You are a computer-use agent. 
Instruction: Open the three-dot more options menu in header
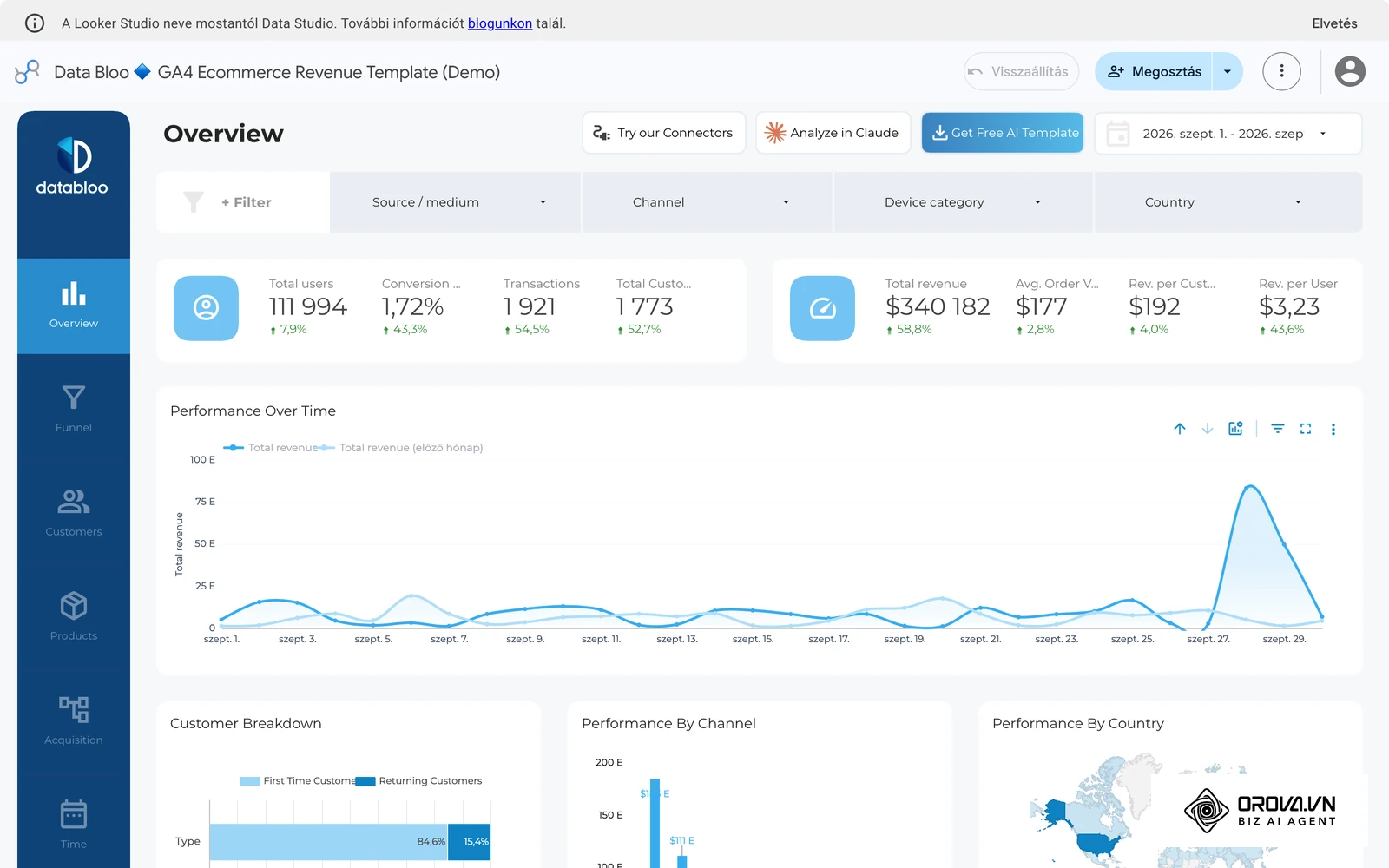(x=1281, y=71)
